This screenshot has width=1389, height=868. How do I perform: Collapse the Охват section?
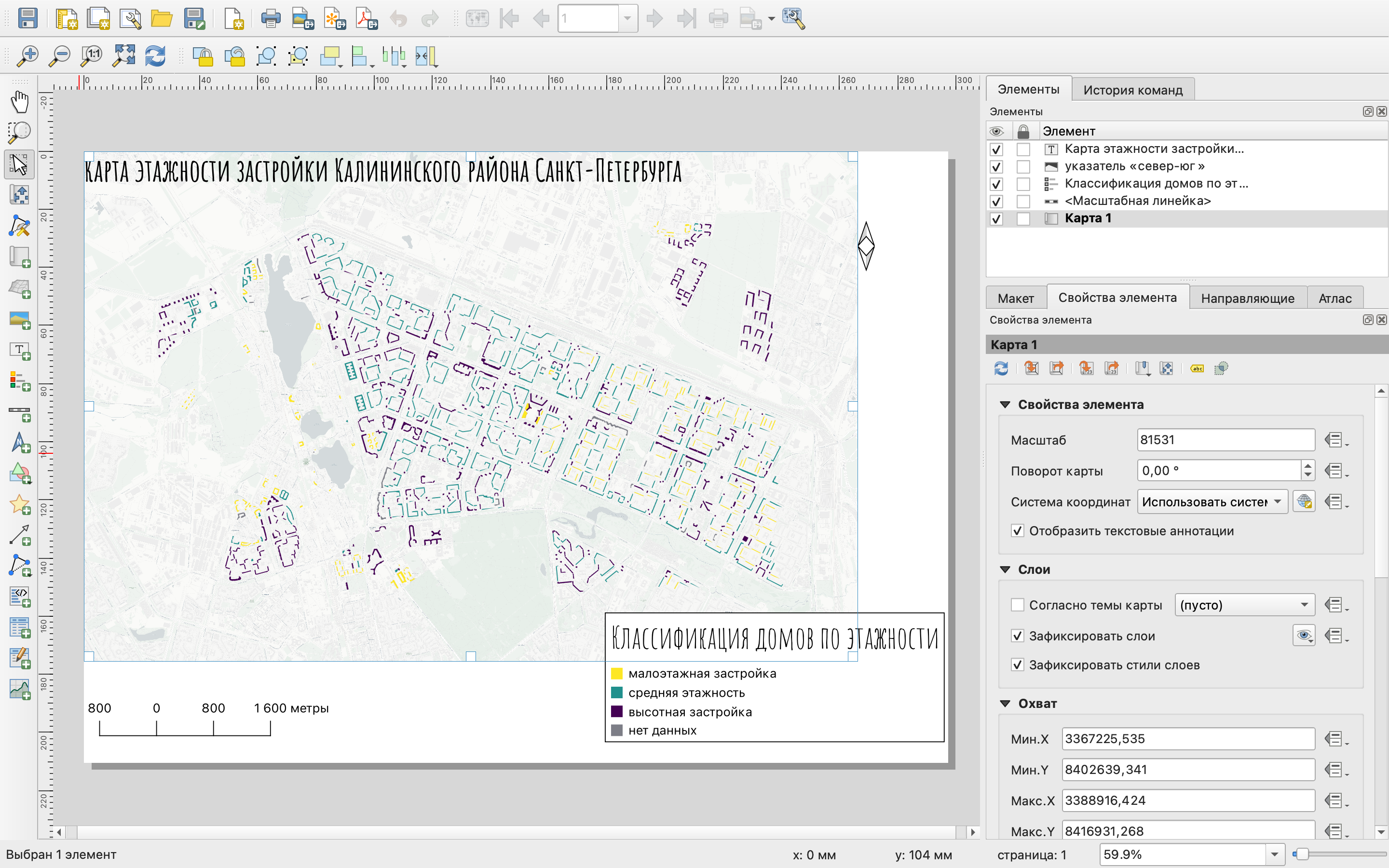pos(1005,703)
